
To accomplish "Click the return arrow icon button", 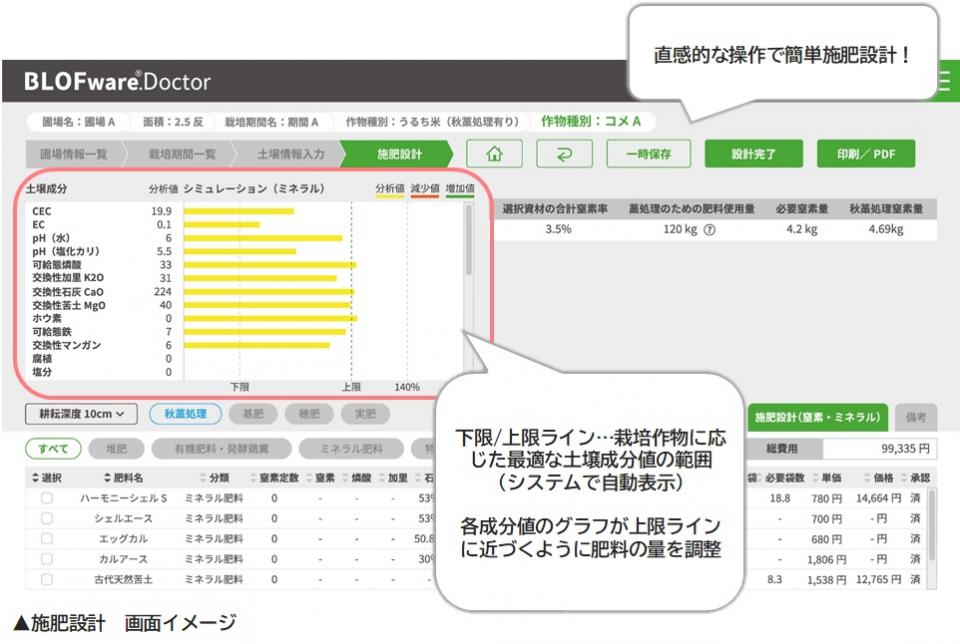I will pyautogui.click(x=565, y=154).
